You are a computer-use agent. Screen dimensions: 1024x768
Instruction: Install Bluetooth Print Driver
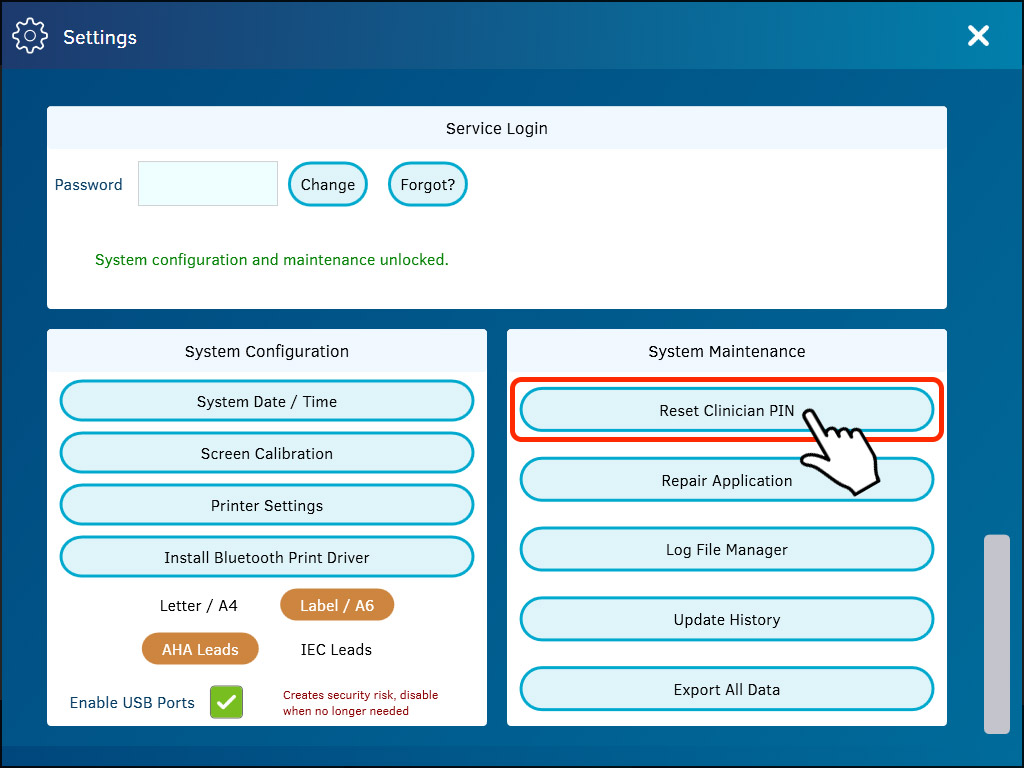pyautogui.click(x=266, y=556)
